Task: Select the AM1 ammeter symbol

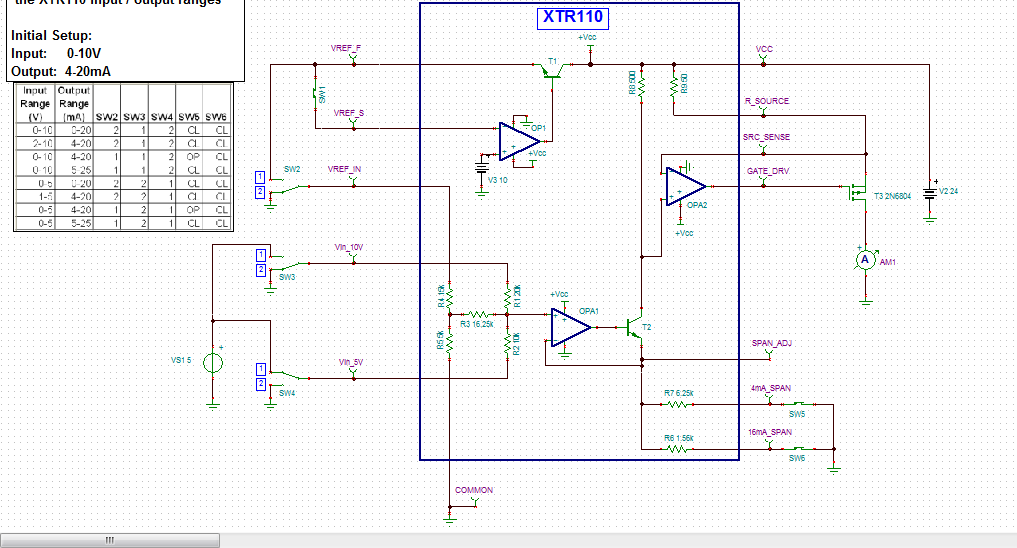Action: (x=865, y=260)
